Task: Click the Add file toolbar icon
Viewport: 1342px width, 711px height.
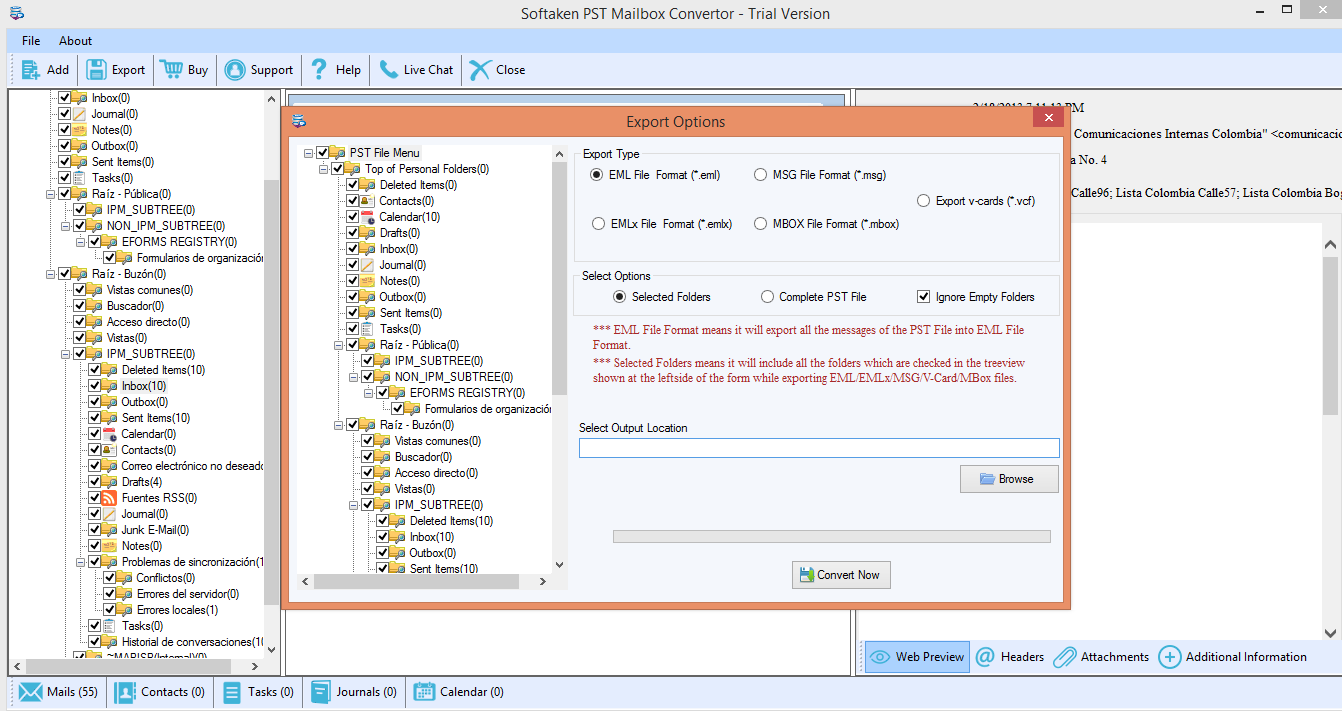Action: pyautogui.click(x=31, y=70)
